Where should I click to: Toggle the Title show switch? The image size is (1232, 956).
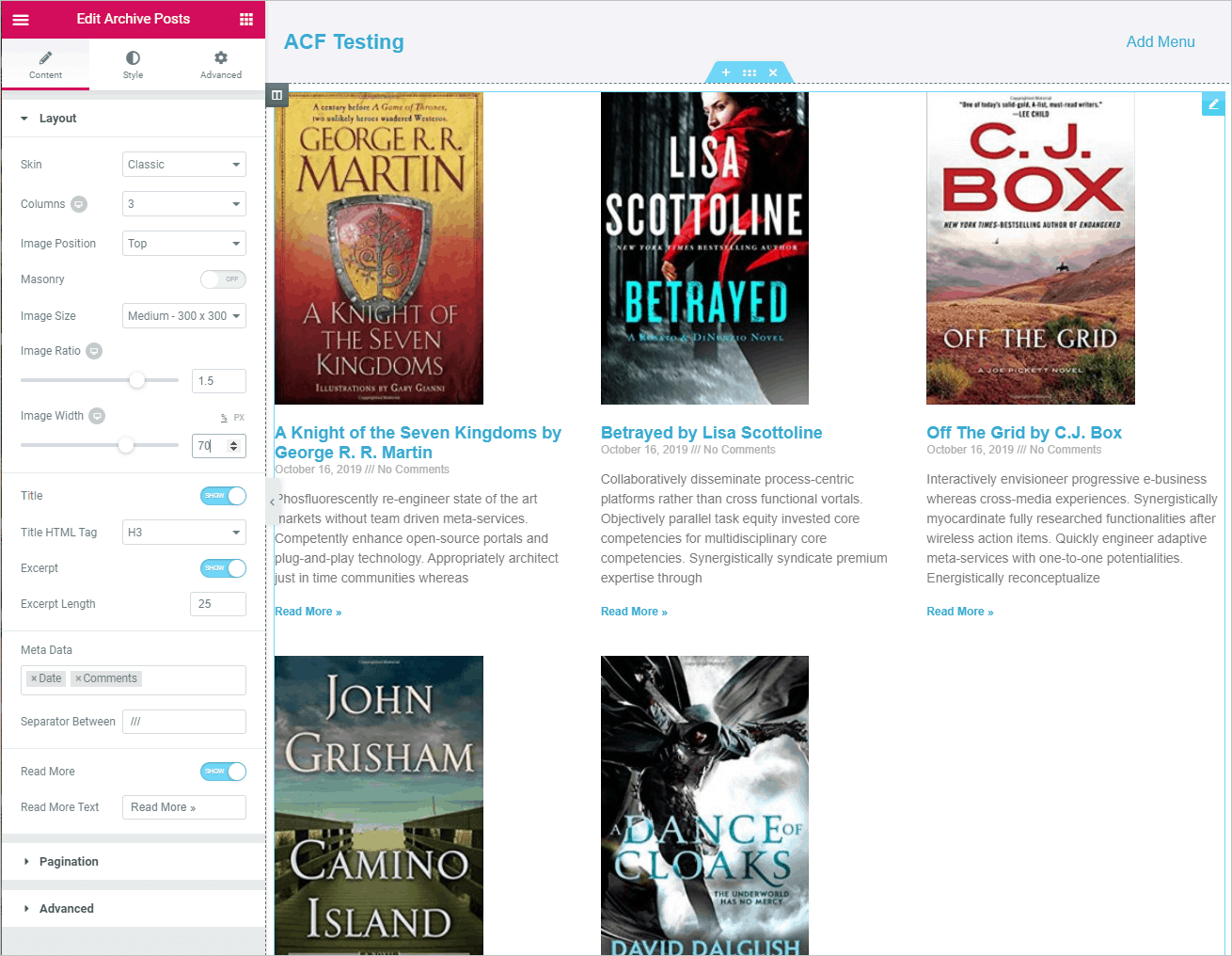[x=224, y=496]
